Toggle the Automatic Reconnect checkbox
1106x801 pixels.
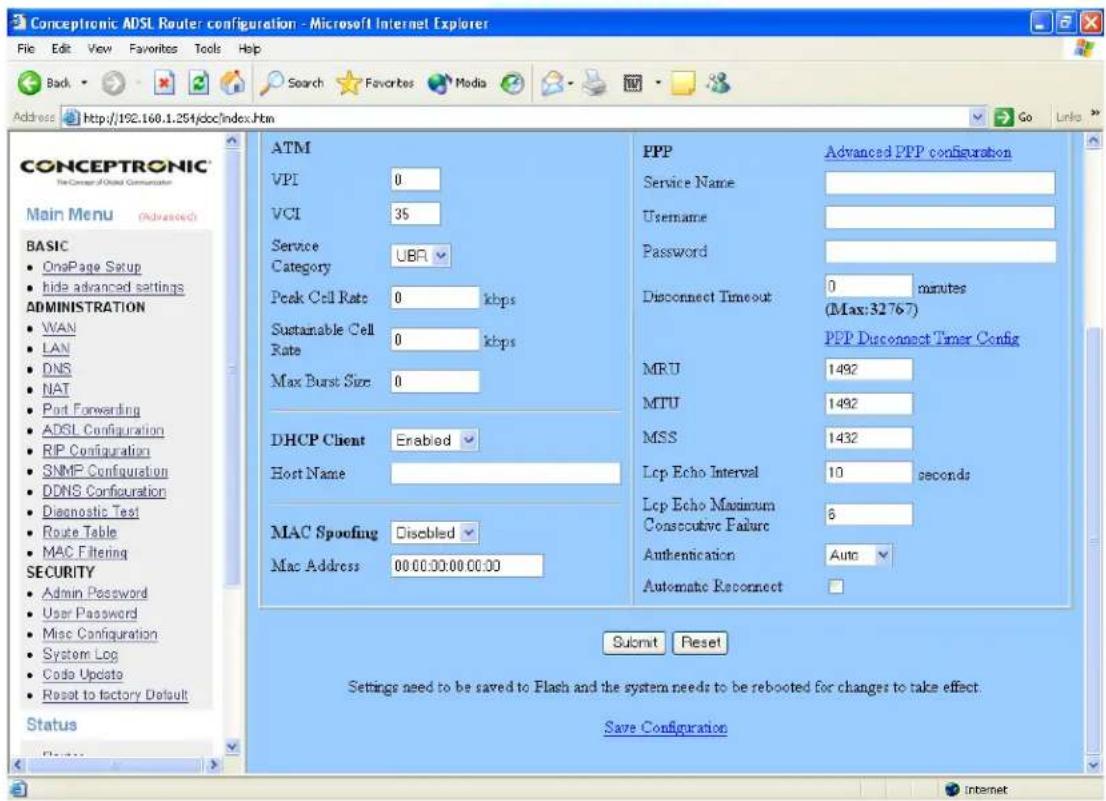pos(836,587)
